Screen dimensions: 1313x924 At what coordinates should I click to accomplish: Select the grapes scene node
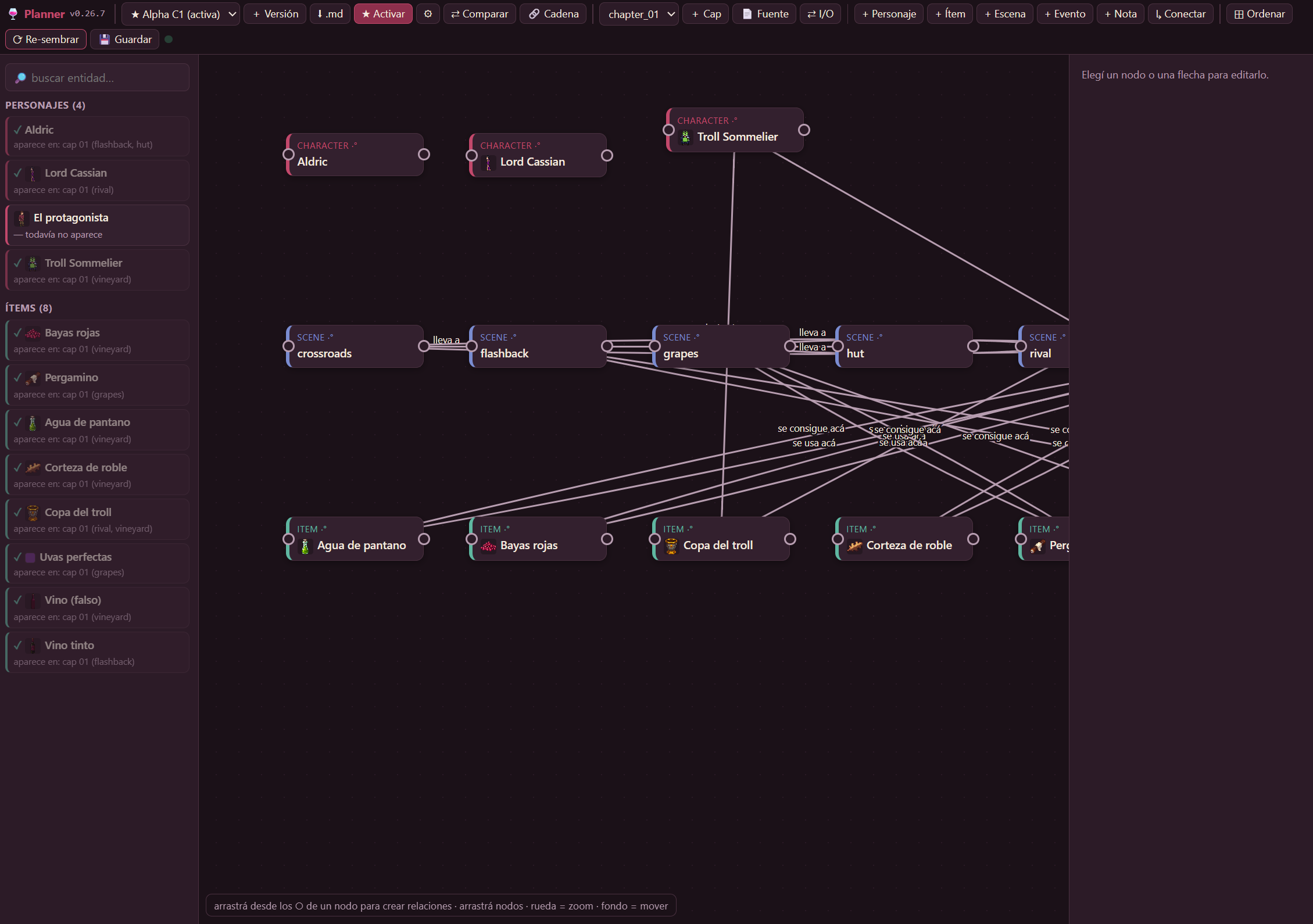pyautogui.click(x=721, y=346)
